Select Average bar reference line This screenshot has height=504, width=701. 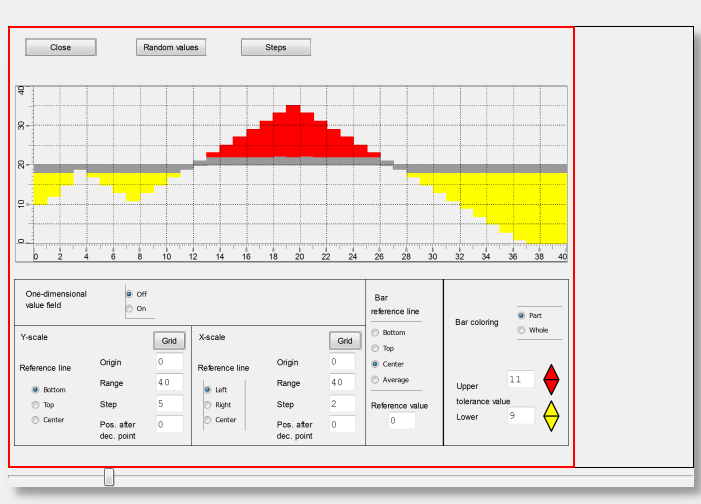click(x=375, y=379)
